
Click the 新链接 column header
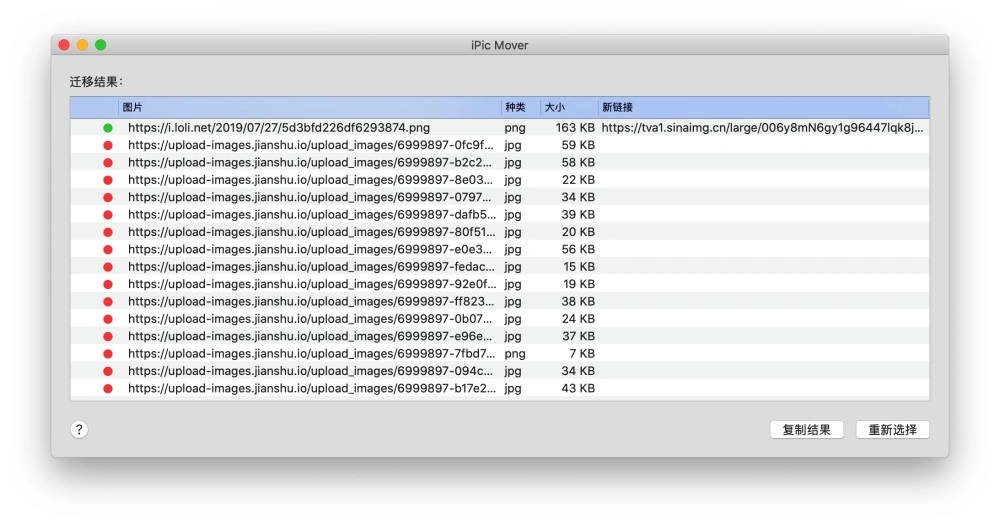coord(763,107)
